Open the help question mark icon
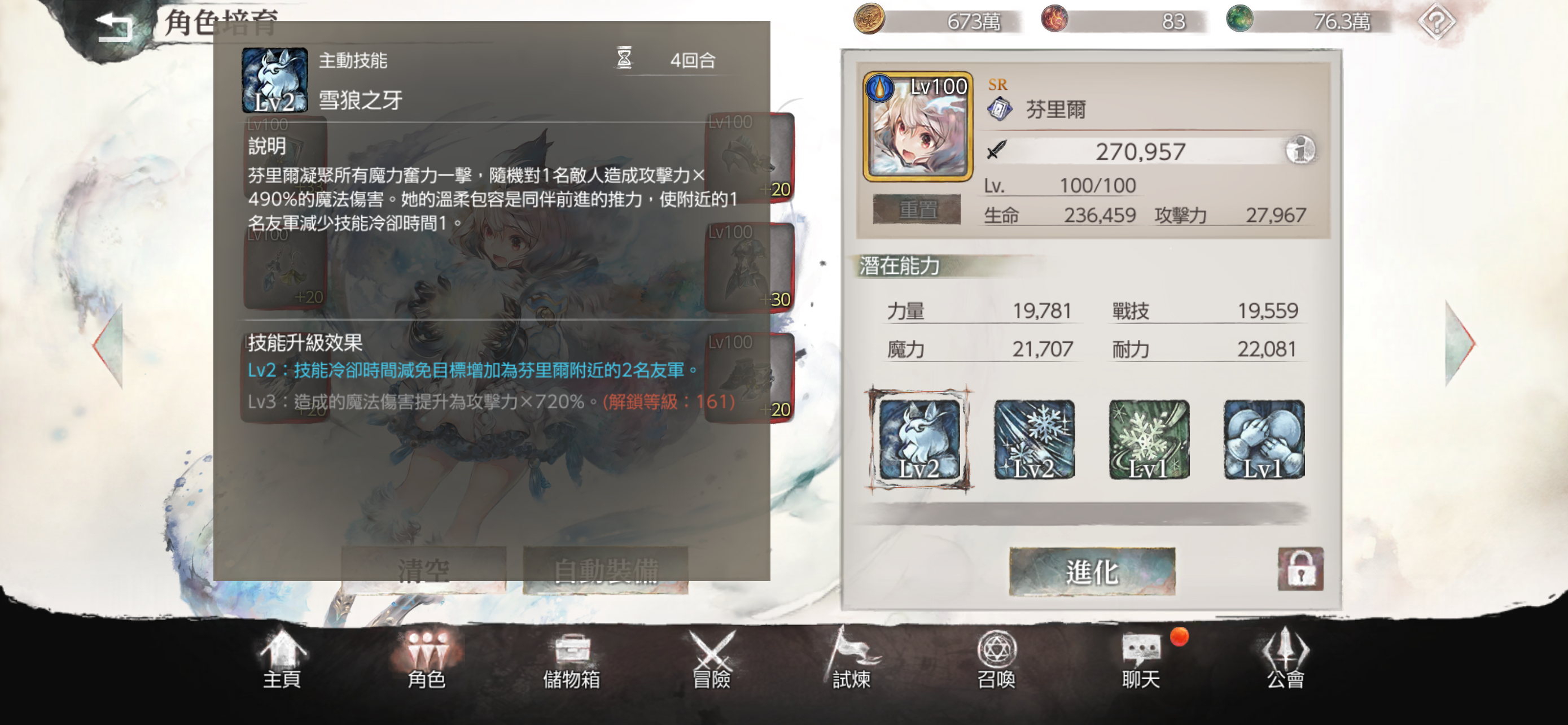Screen dimensions: 1568x725 1436,22
